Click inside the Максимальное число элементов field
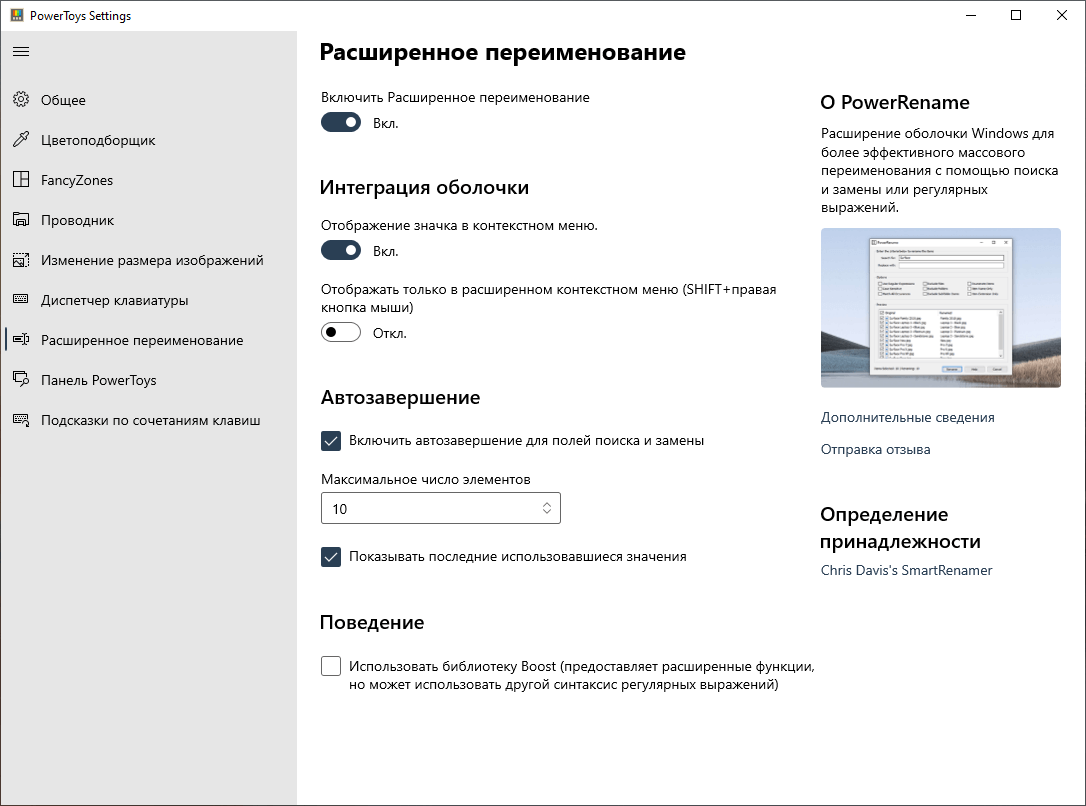The image size is (1086, 806). [440, 508]
